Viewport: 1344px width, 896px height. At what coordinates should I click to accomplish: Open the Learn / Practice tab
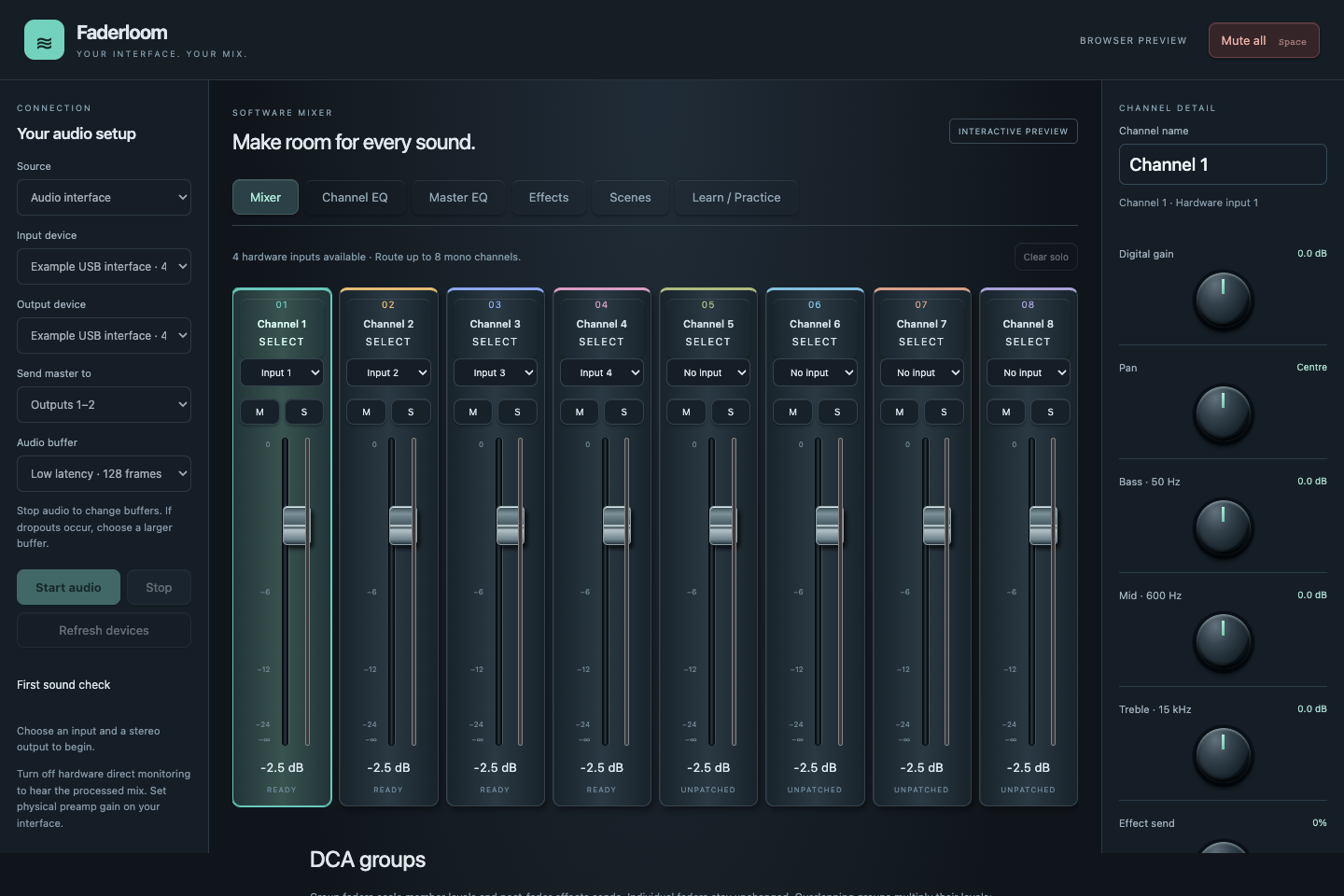736,197
